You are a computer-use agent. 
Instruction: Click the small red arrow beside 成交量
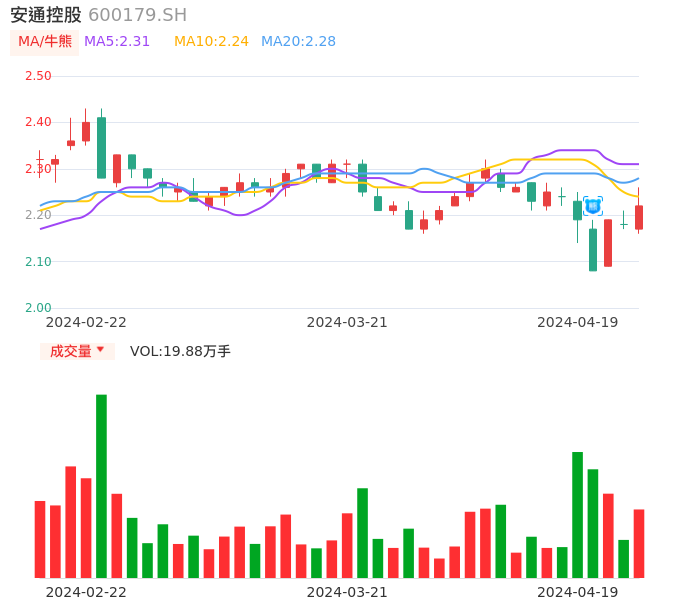[101, 351]
